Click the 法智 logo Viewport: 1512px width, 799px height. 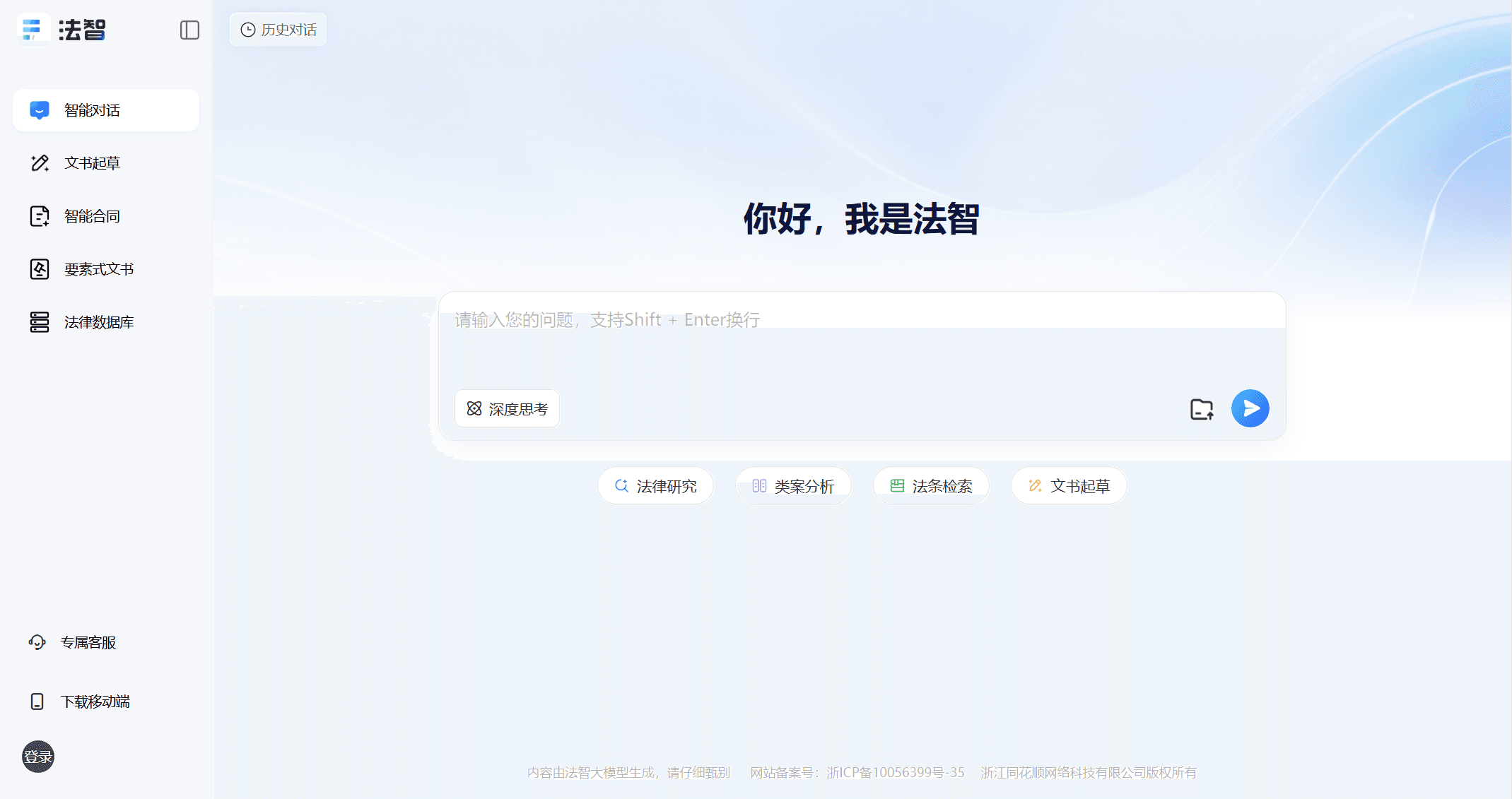(x=61, y=30)
